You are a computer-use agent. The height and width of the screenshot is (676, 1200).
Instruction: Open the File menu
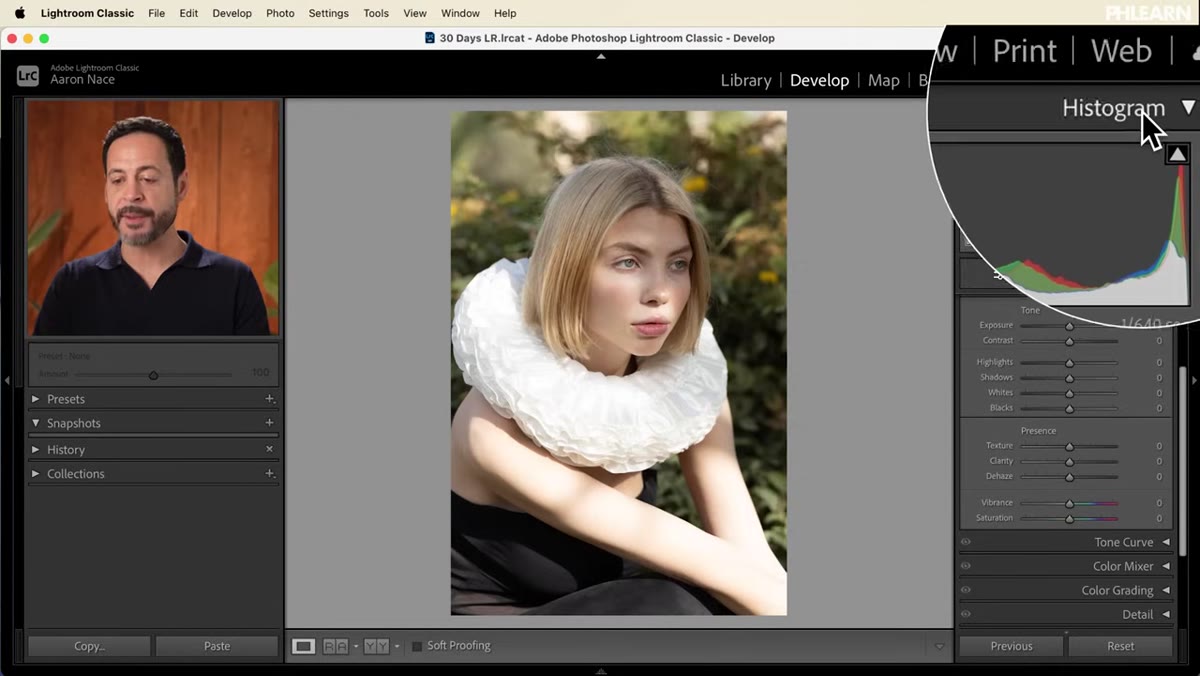click(156, 13)
